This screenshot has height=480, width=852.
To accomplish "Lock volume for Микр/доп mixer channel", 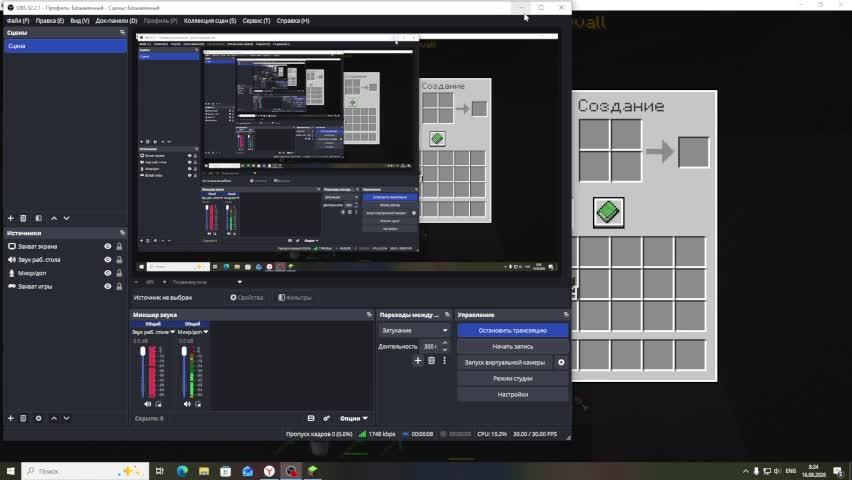I will click(198, 404).
